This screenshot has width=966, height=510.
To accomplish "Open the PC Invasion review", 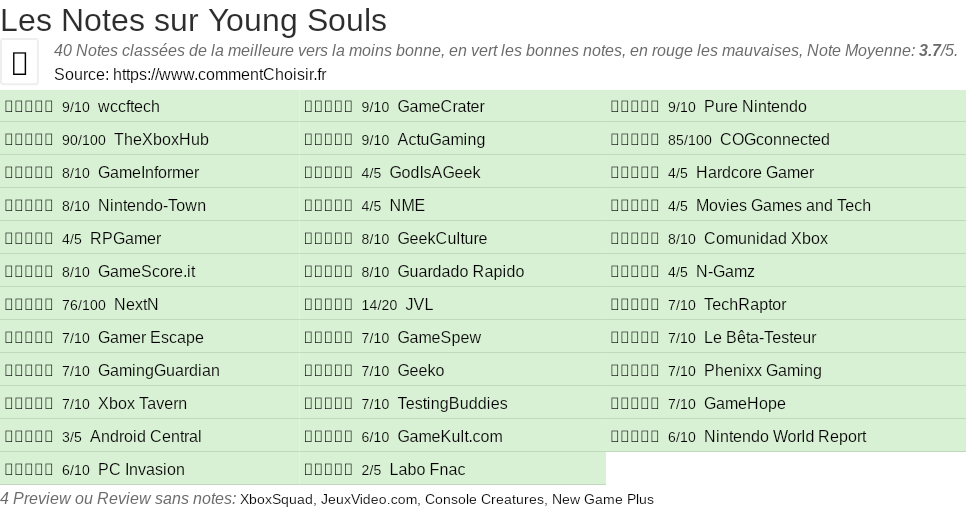I will pos(141,470).
